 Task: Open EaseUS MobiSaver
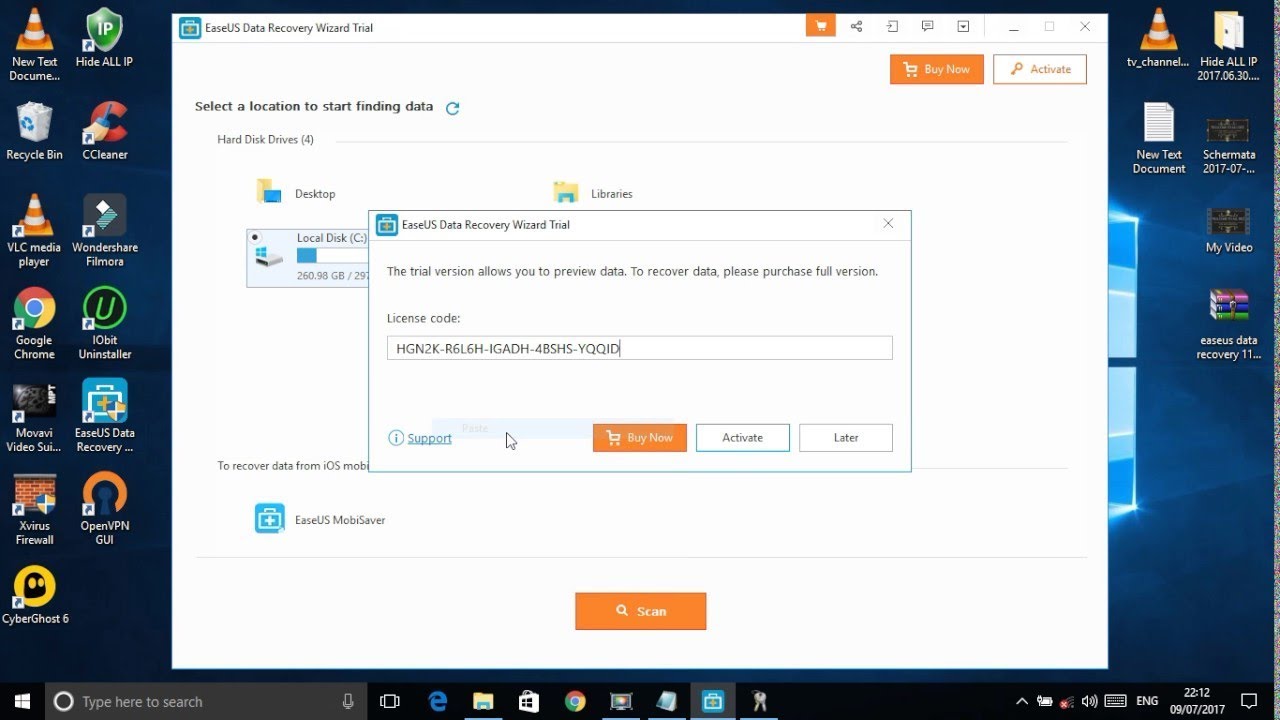tap(320, 519)
